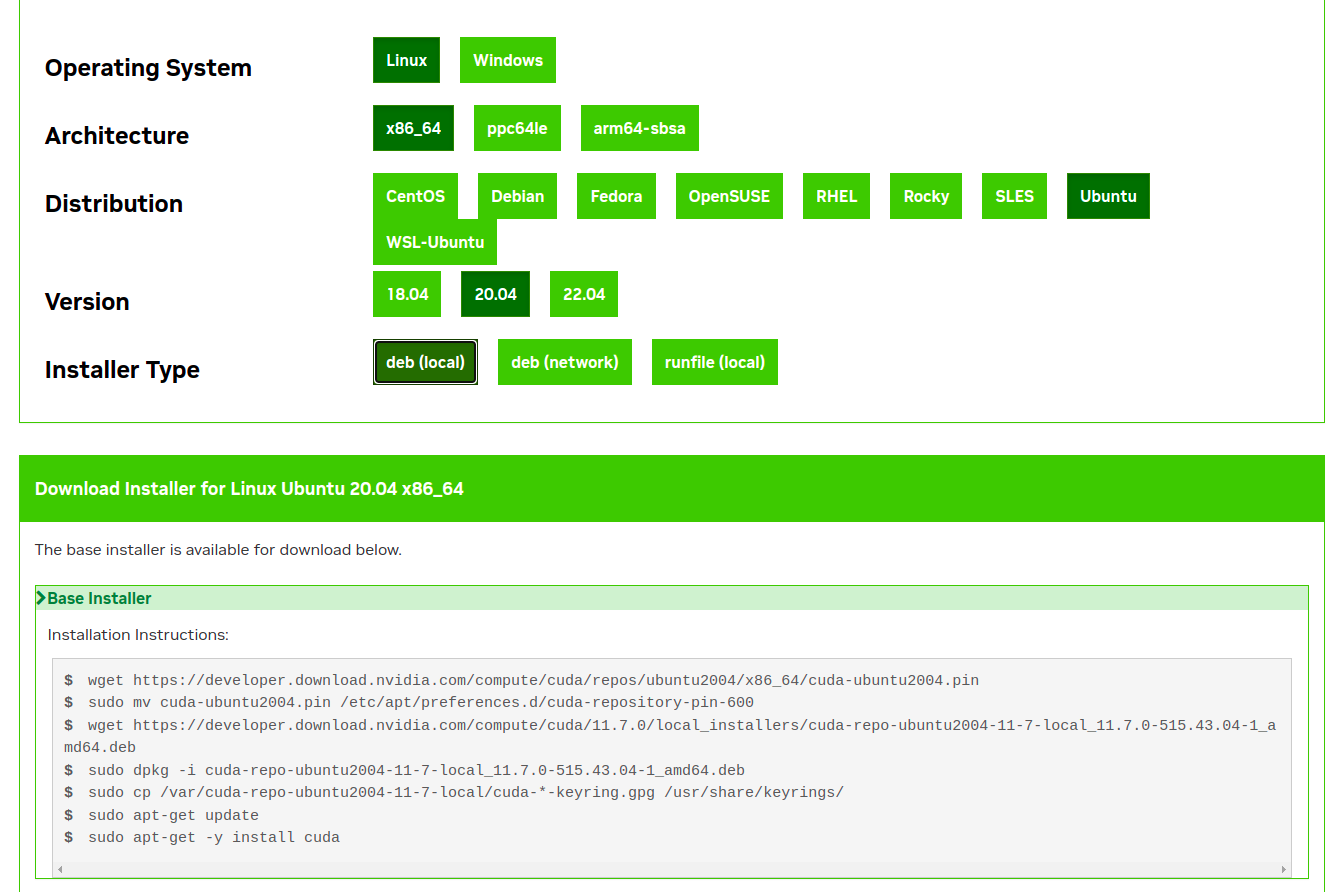Click the Download Installer for Linux header
This screenshot has width=1334, height=892.
tap(249, 489)
